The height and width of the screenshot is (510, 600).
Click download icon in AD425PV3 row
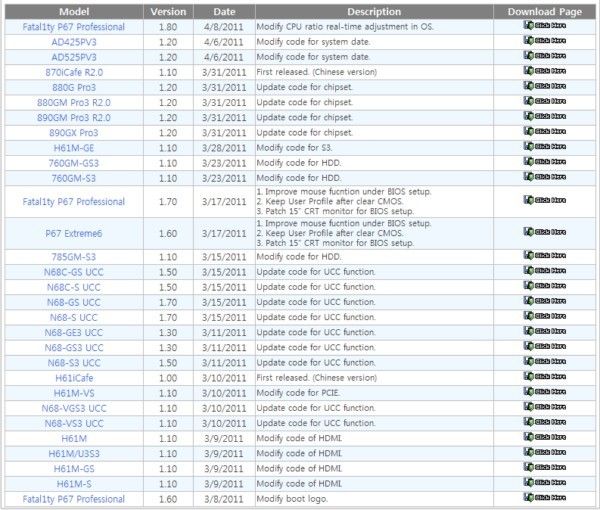[x=545, y=41]
